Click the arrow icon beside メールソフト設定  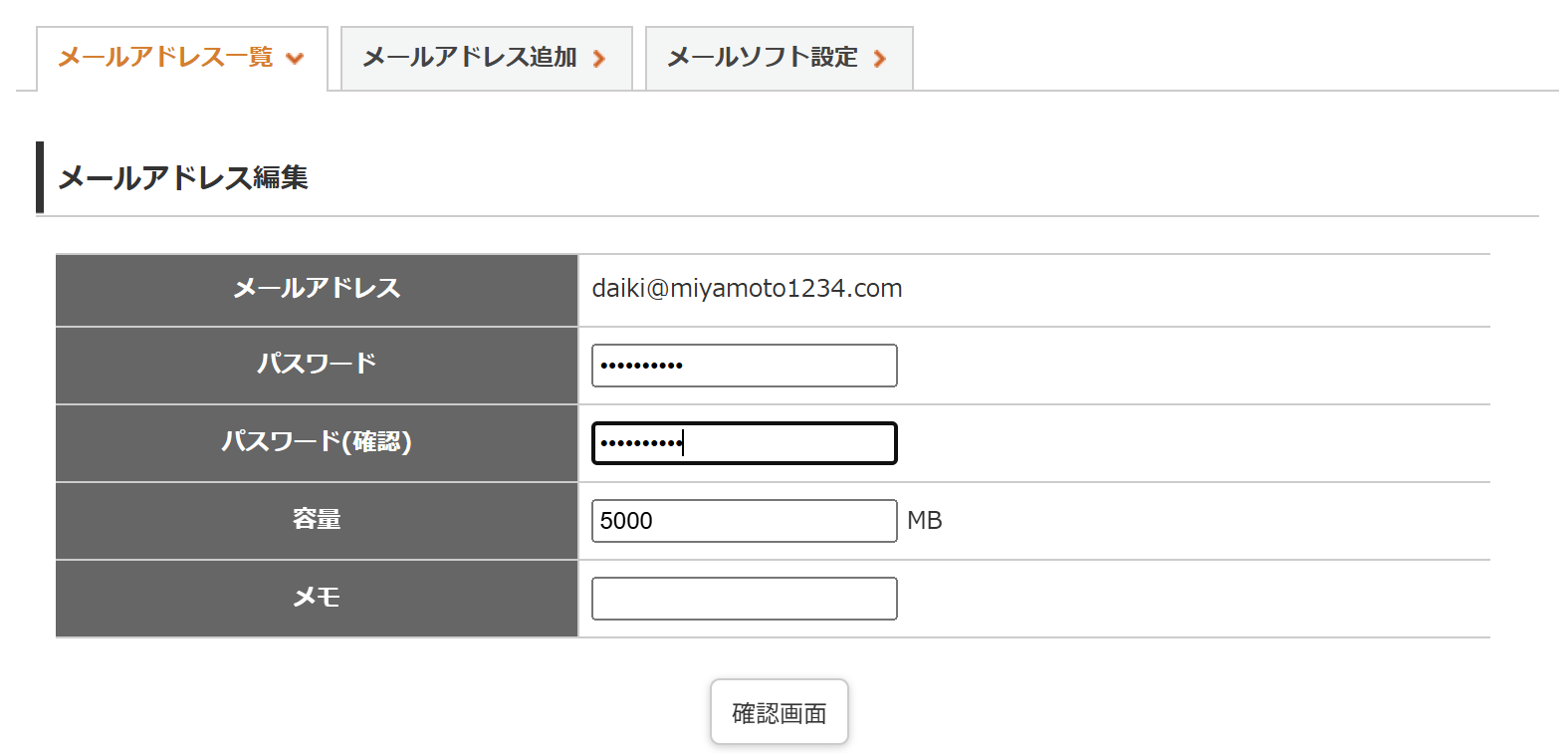pos(880,59)
